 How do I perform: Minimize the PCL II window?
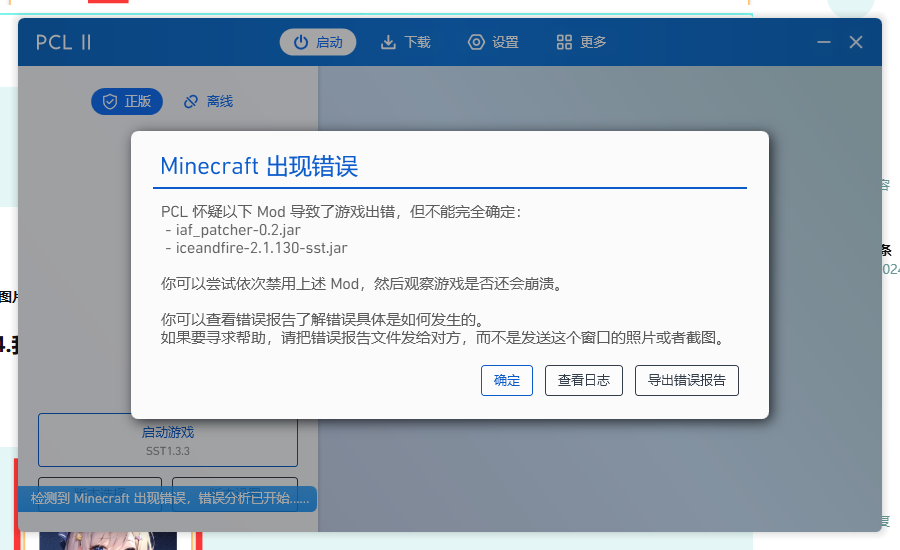click(824, 42)
